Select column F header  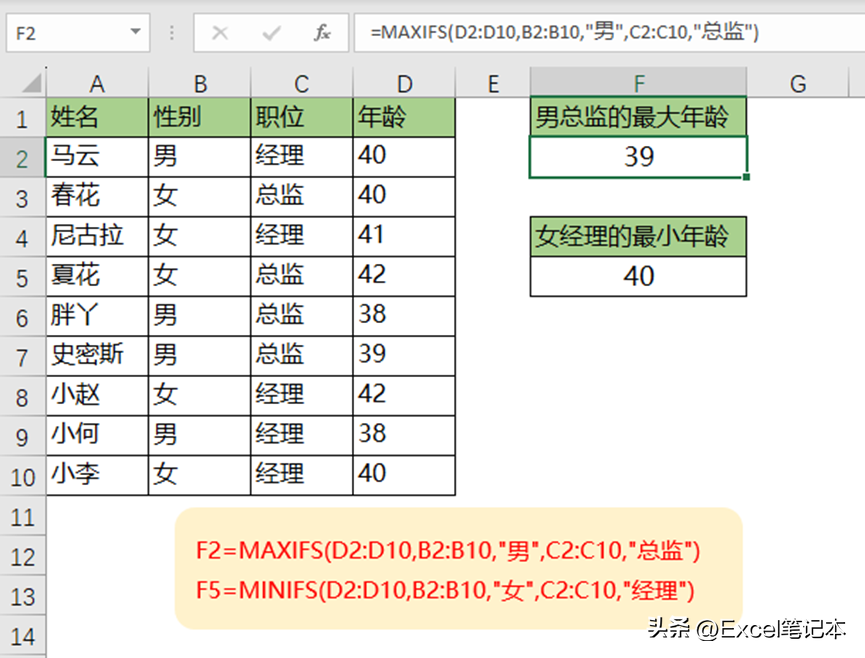tap(638, 83)
